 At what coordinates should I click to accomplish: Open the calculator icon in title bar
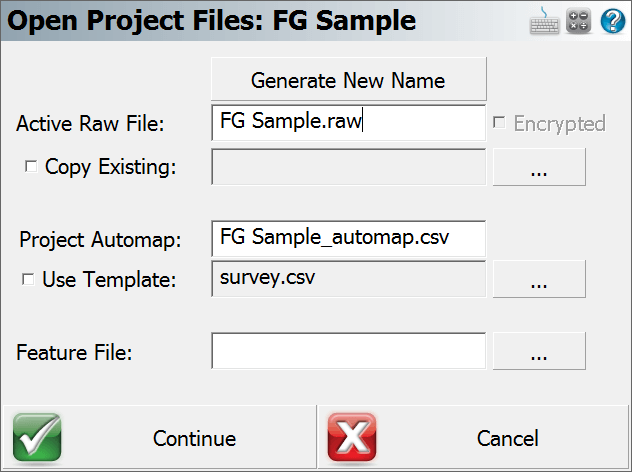[x=578, y=21]
